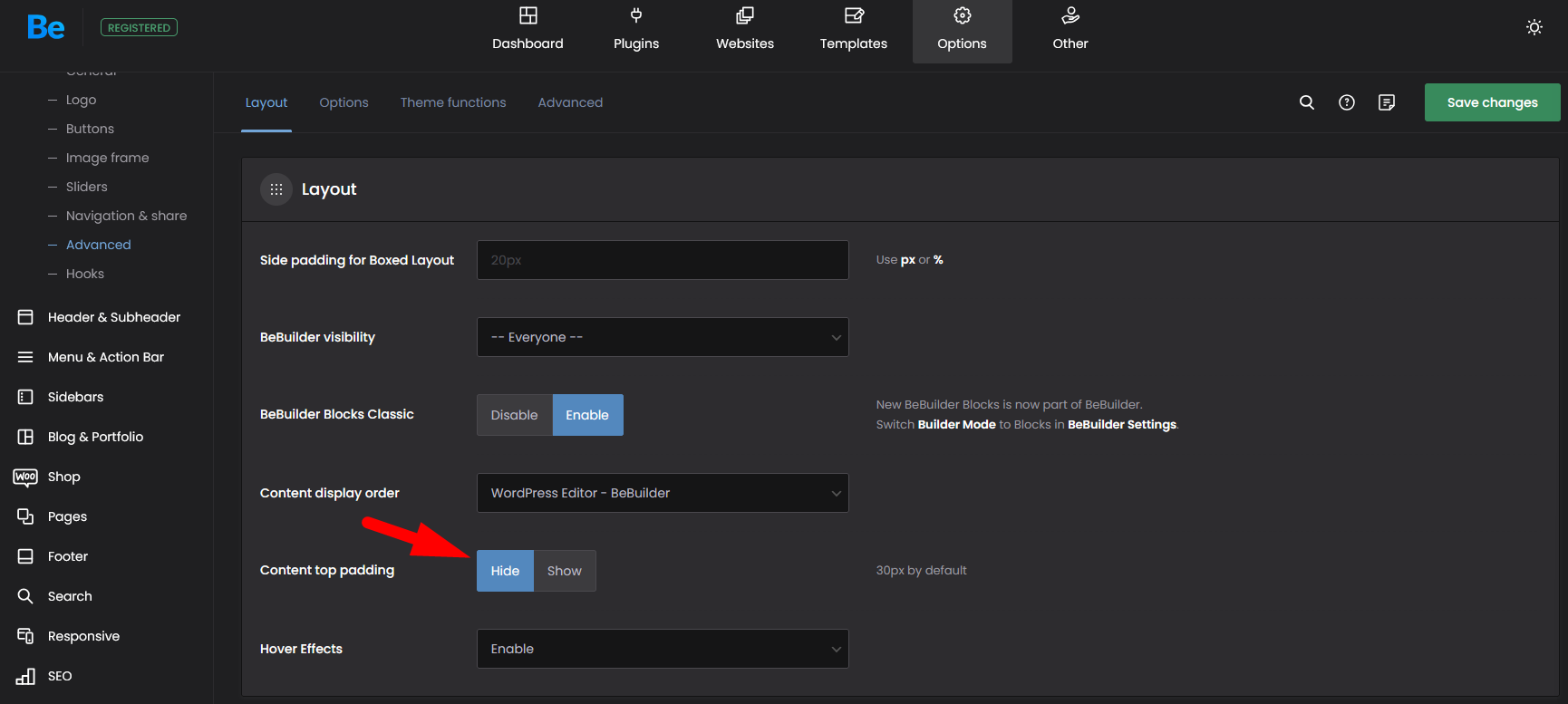
Task: Select Sliders submenu item
Action: pos(86,187)
